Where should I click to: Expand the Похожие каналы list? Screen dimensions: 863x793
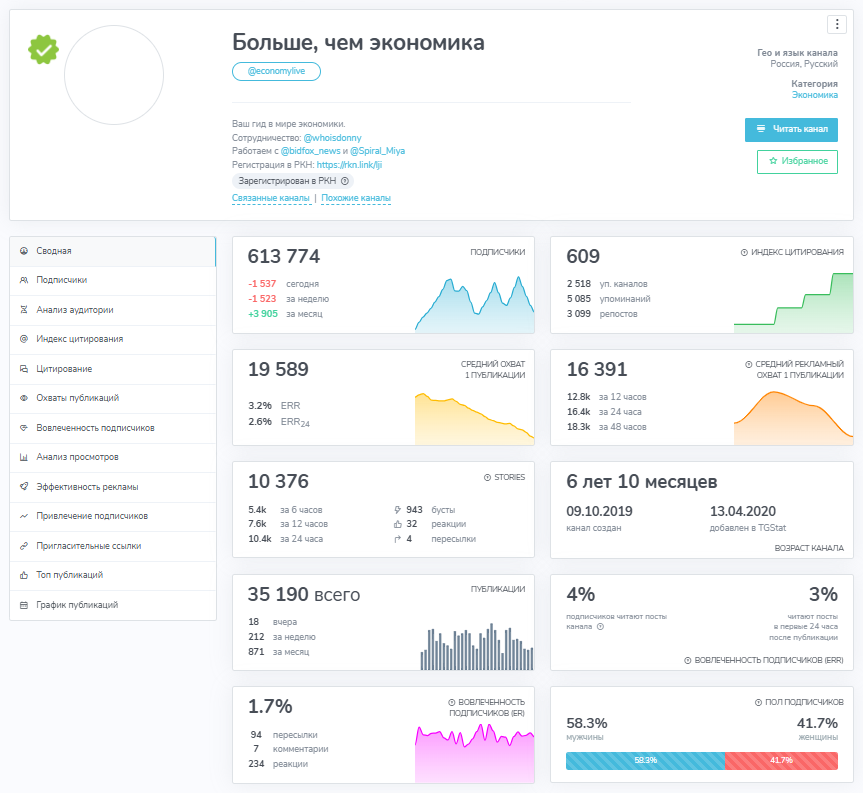tap(356, 198)
